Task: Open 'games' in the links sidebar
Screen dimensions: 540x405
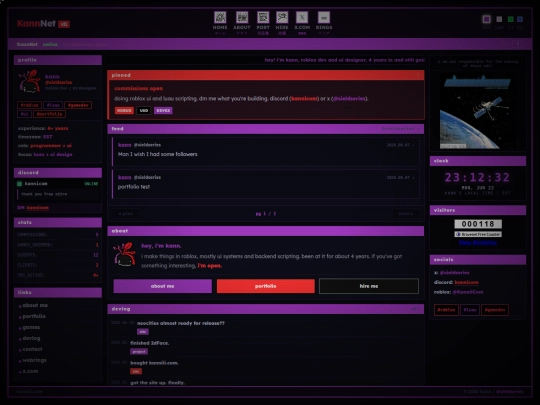Action: [31, 327]
